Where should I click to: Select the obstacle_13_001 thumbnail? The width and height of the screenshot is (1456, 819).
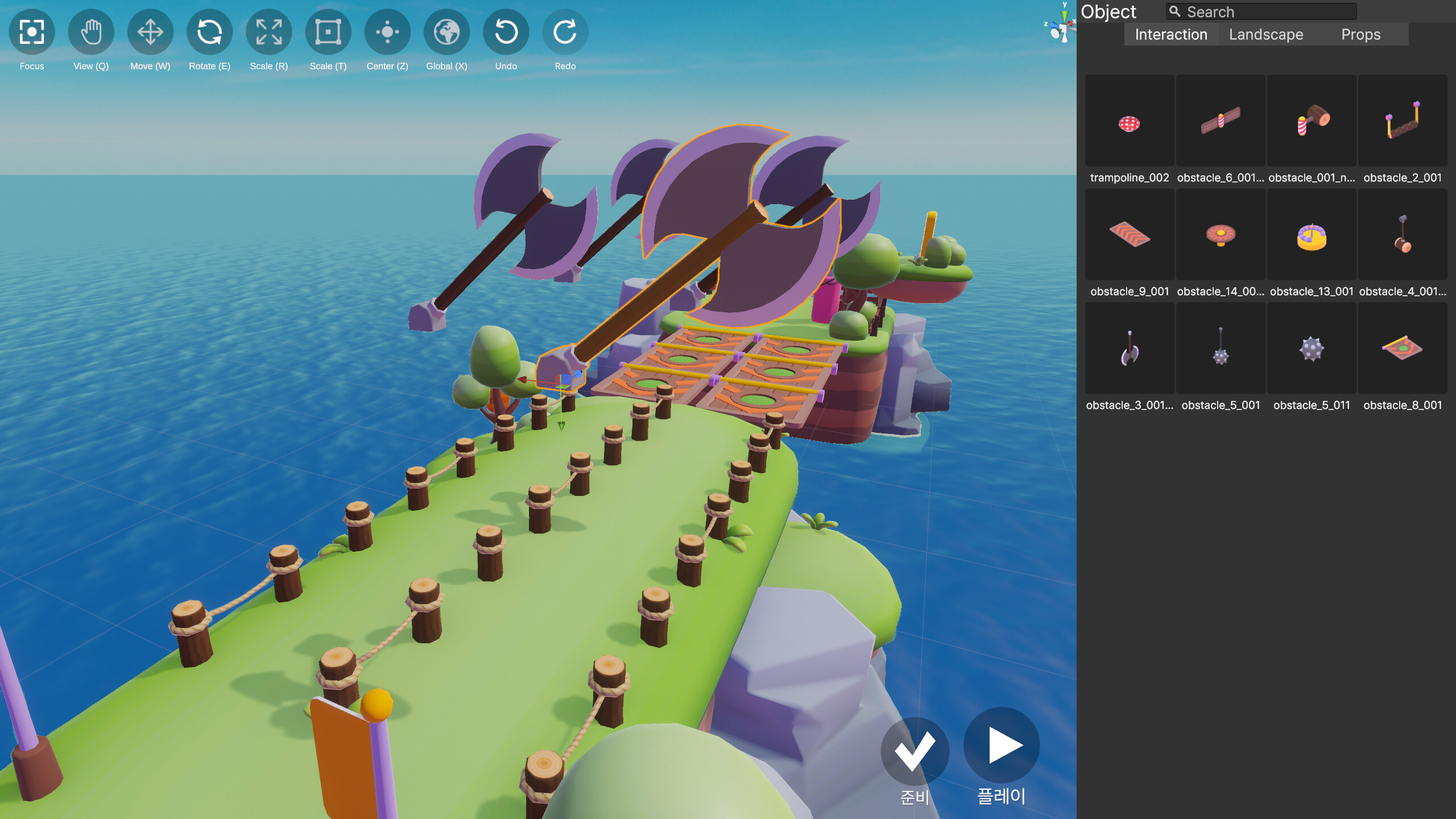(1311, 234)
